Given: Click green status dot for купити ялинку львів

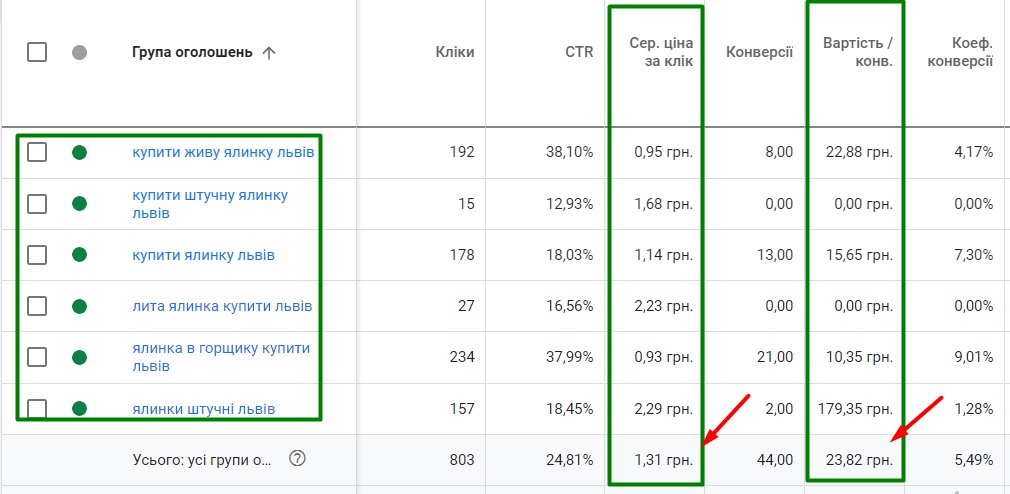Looking at the screenshot, I should tap(80, 255).
